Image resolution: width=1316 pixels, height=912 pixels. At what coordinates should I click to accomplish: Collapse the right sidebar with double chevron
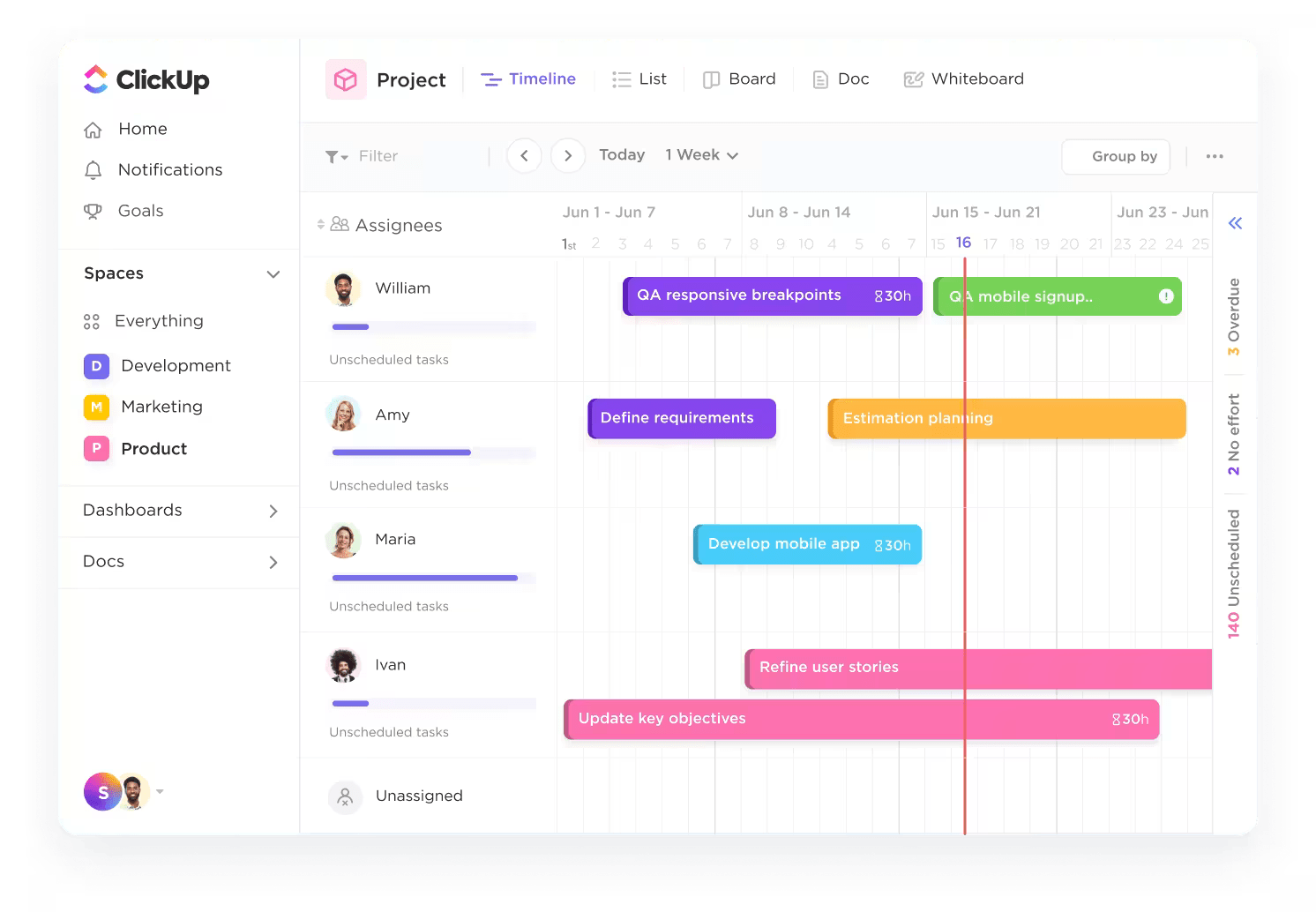[x=1235, y=223]
